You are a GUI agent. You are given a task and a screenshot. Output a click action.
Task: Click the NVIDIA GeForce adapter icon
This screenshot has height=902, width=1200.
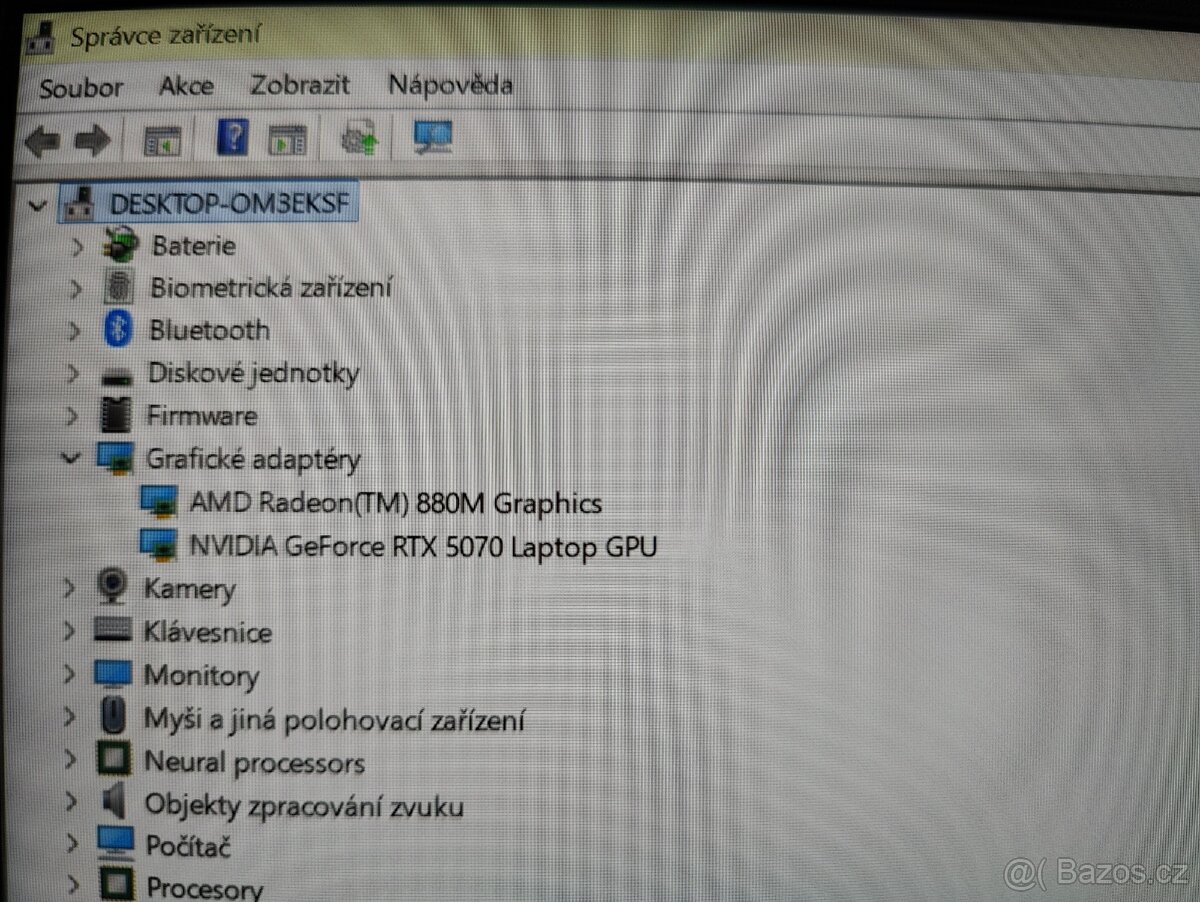pyautogui.click(x=159, y=546)
